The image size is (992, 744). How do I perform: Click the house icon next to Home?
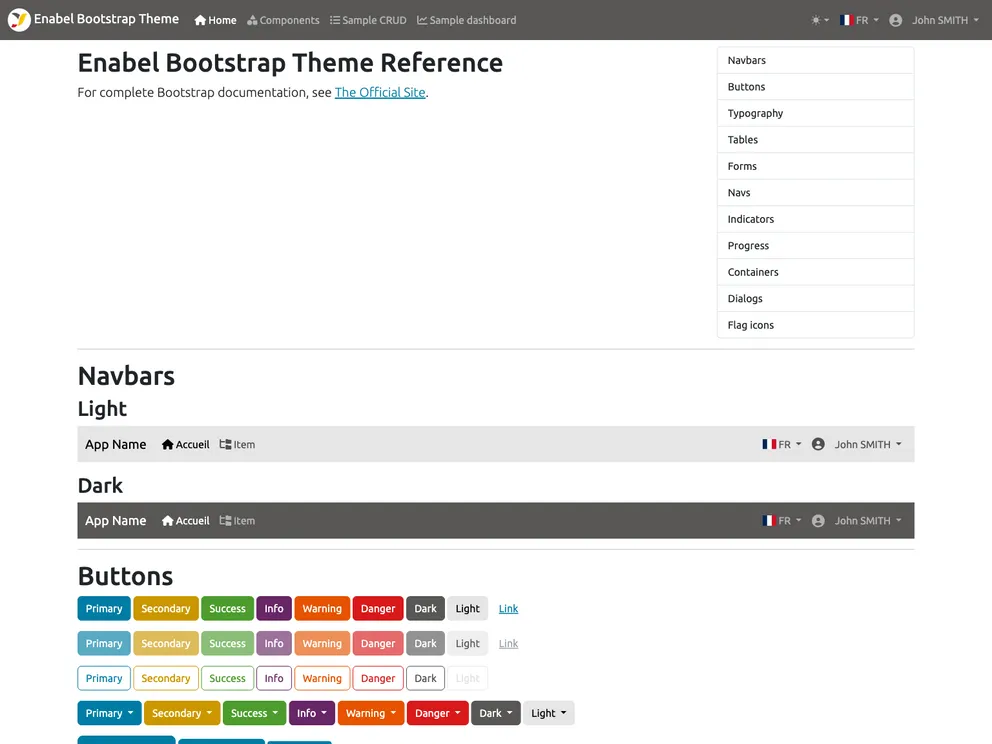pyautogui.click(x=200, y=20)
